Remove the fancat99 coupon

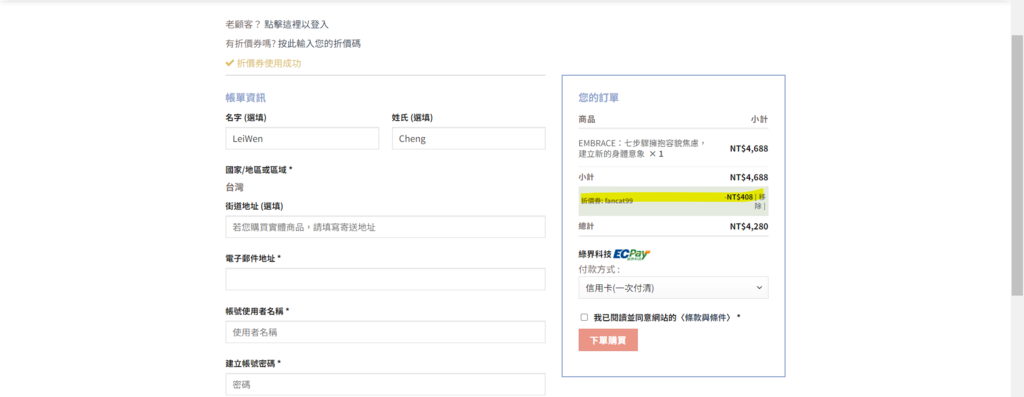760,201
